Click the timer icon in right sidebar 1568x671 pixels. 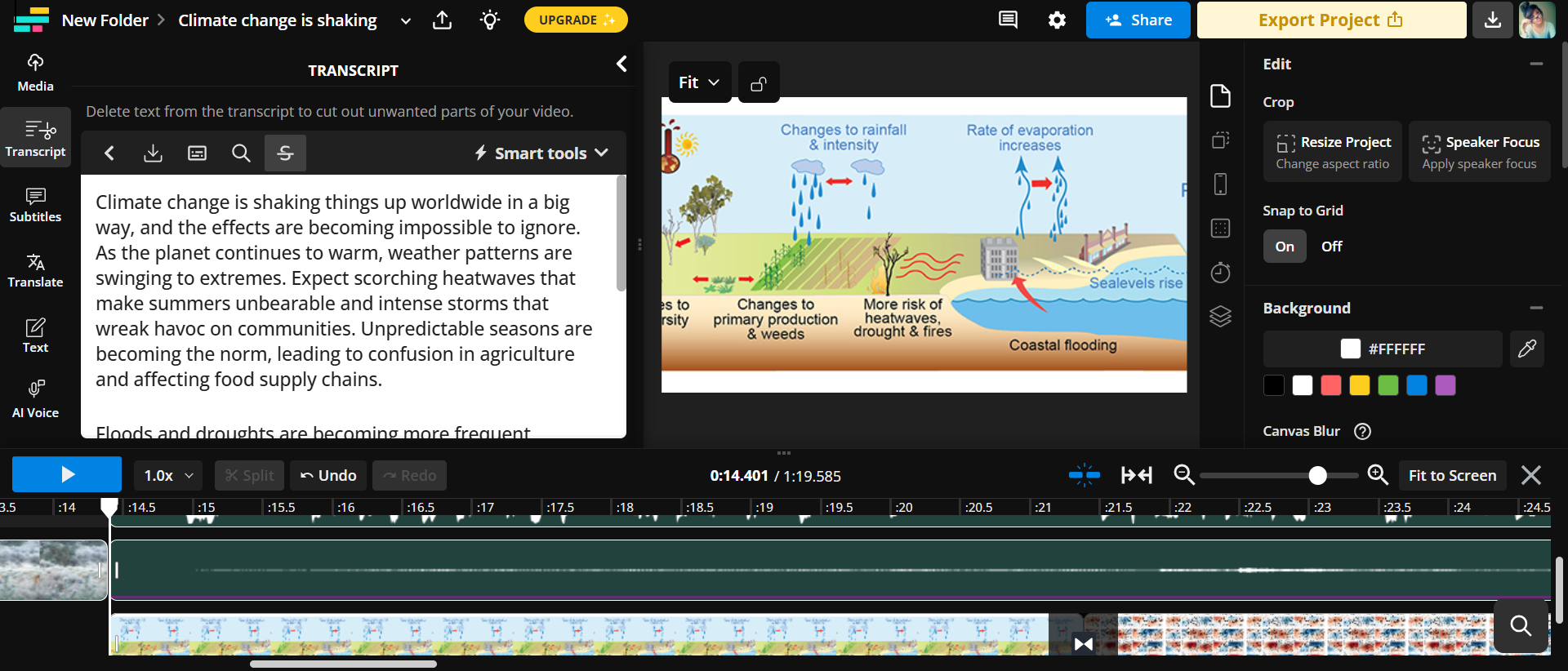coord(1220,272)
